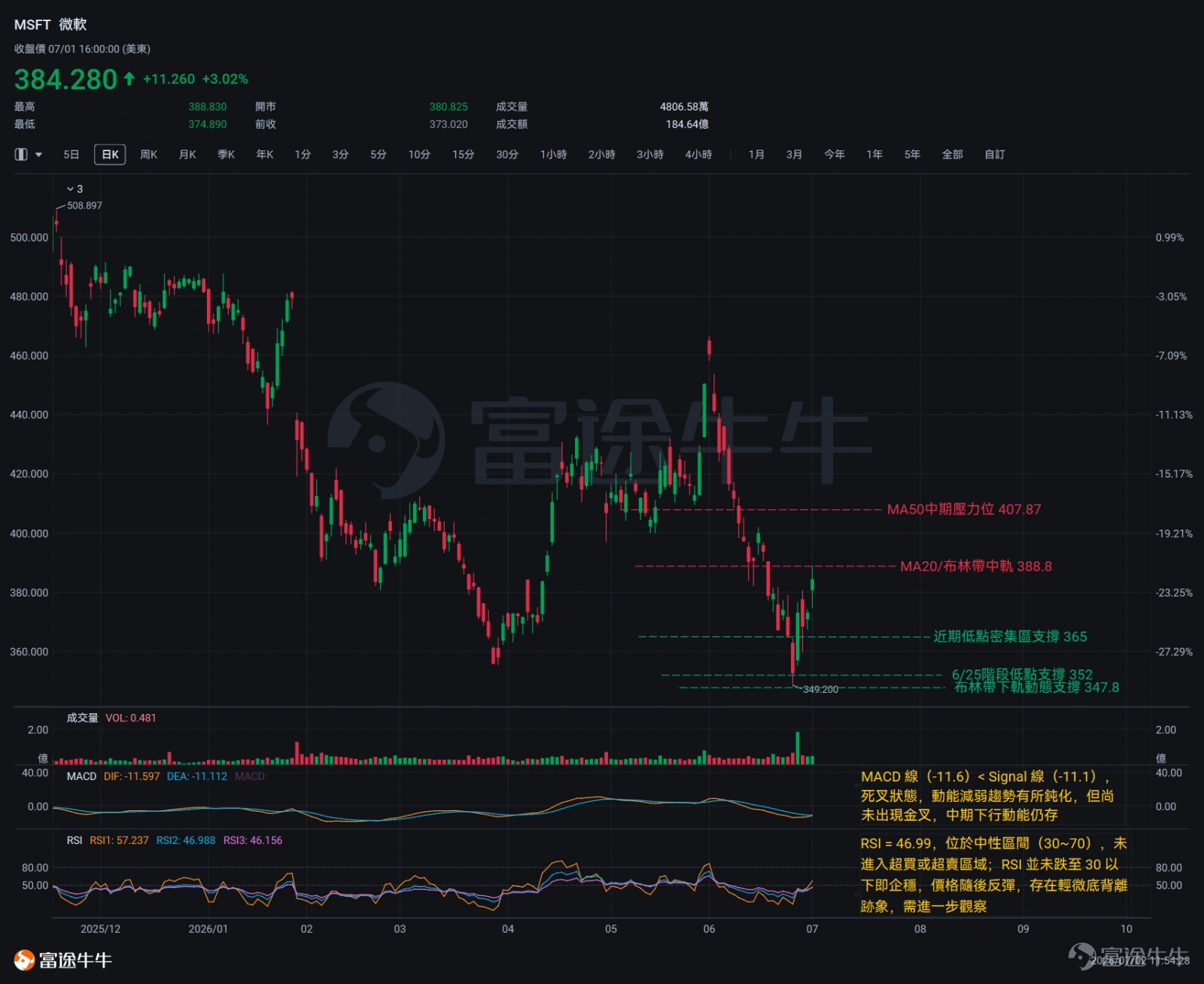Click the 508.897 high price marker

(84, 205)
